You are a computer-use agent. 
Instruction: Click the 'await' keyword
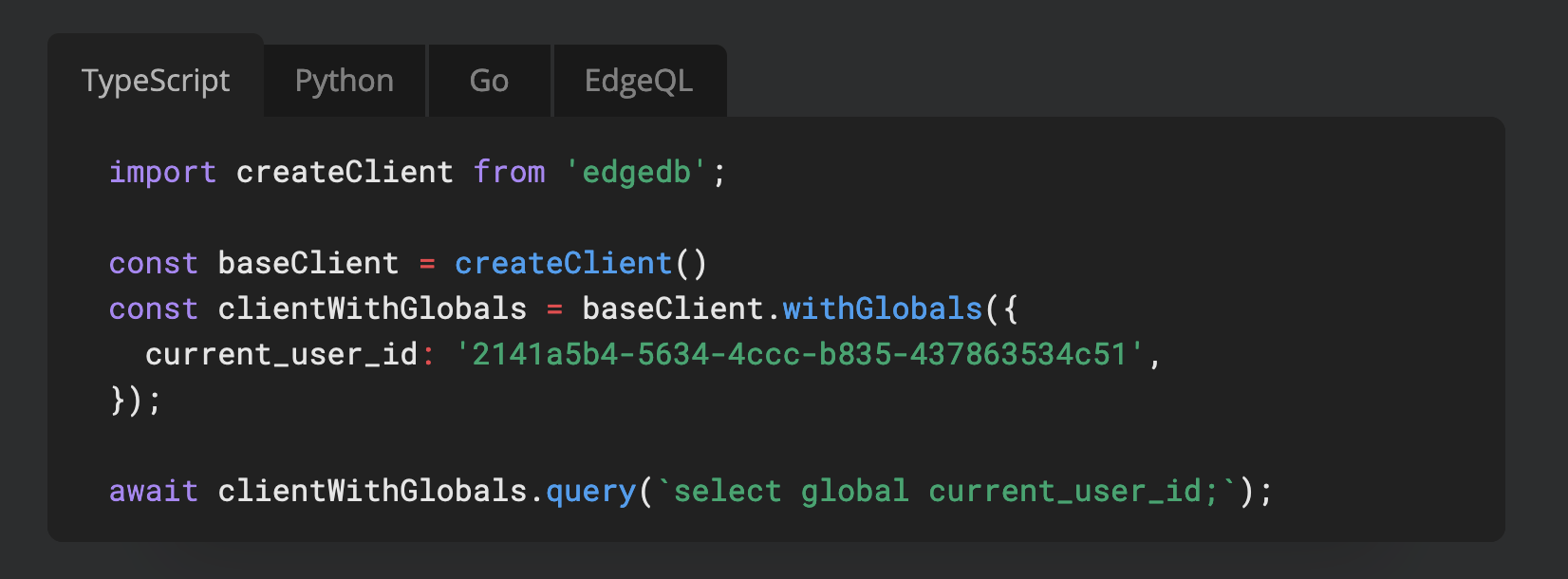coord(153,491)
